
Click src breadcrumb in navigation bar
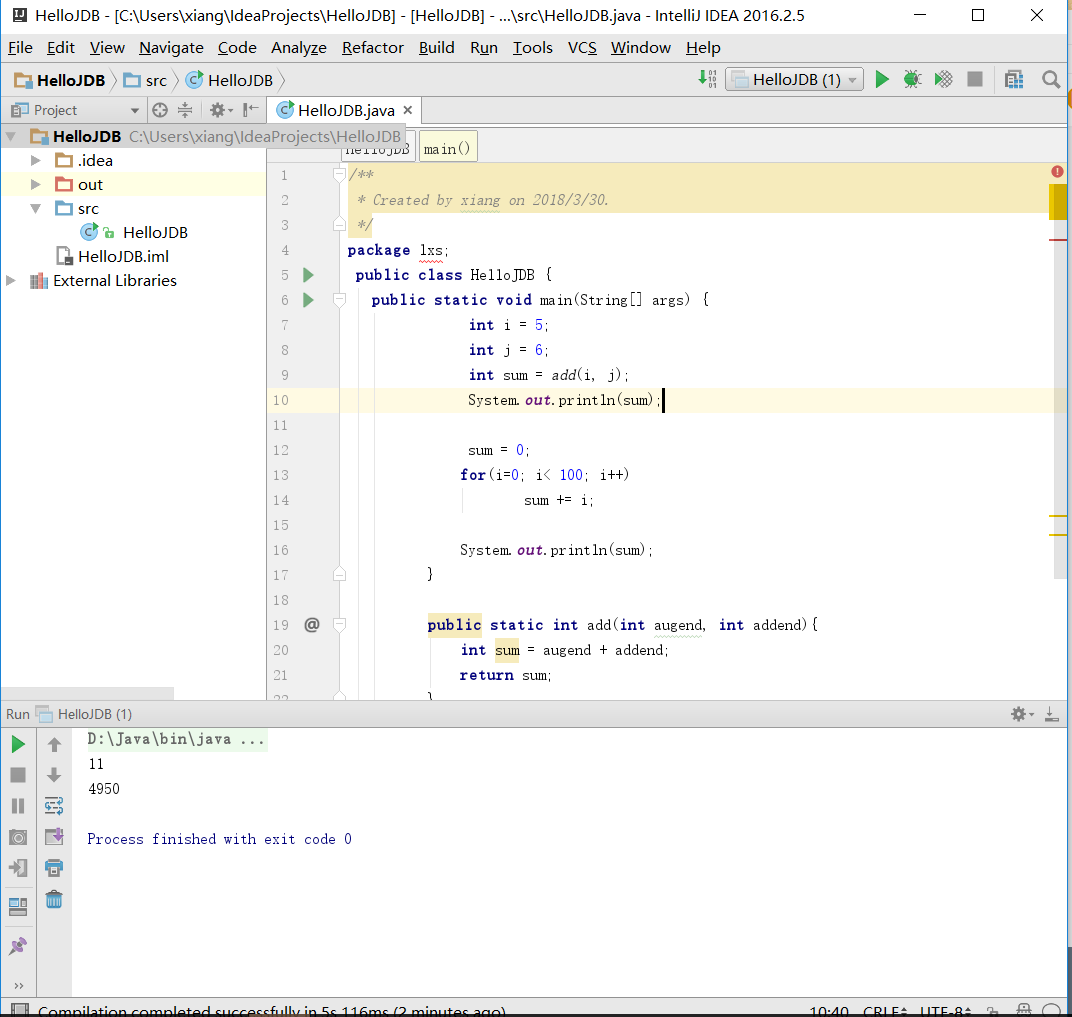146,80
